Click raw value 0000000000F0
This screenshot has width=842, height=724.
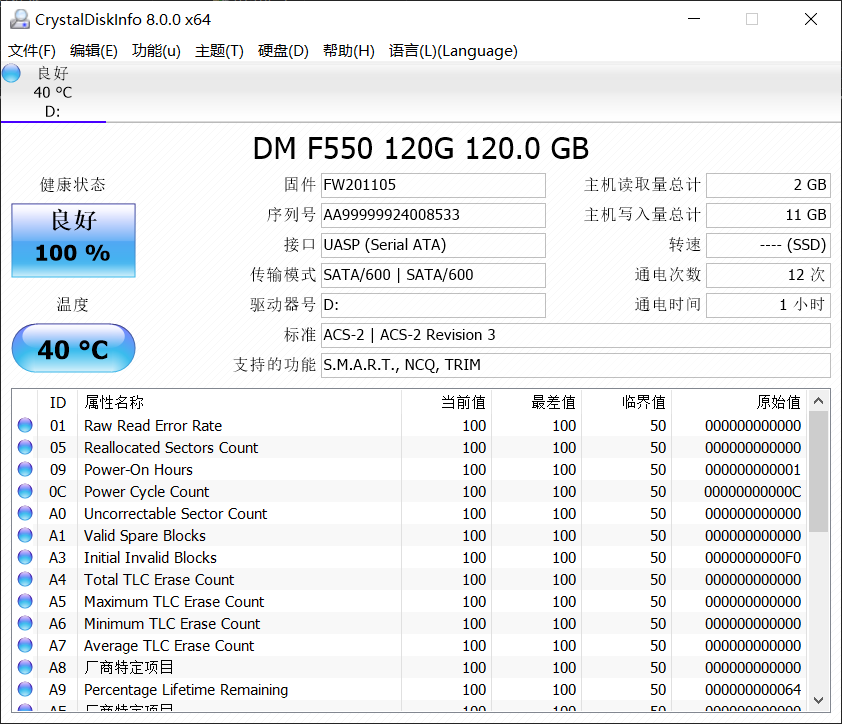tap(752, 558)
